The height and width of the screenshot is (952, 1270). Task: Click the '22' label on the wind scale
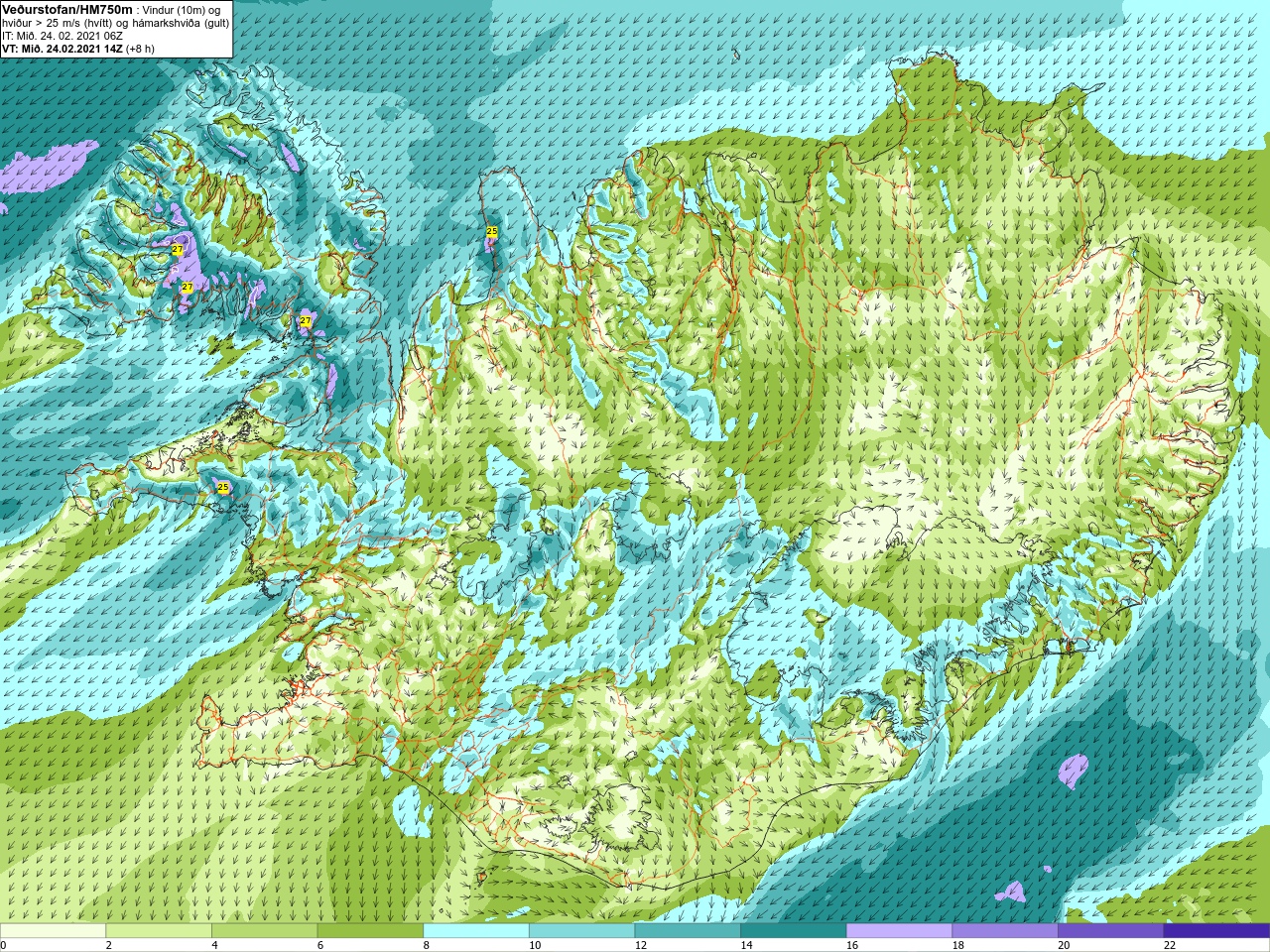pyautogui.click(x=1170, y=945)
